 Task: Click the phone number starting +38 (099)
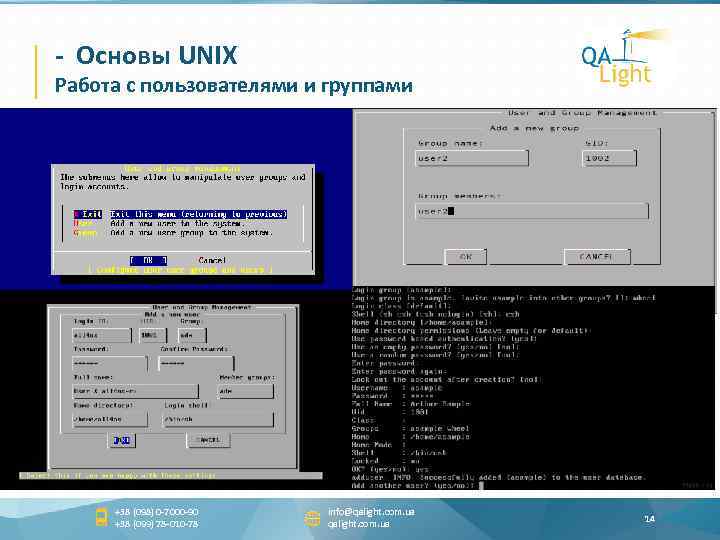(x=157, y=523)
